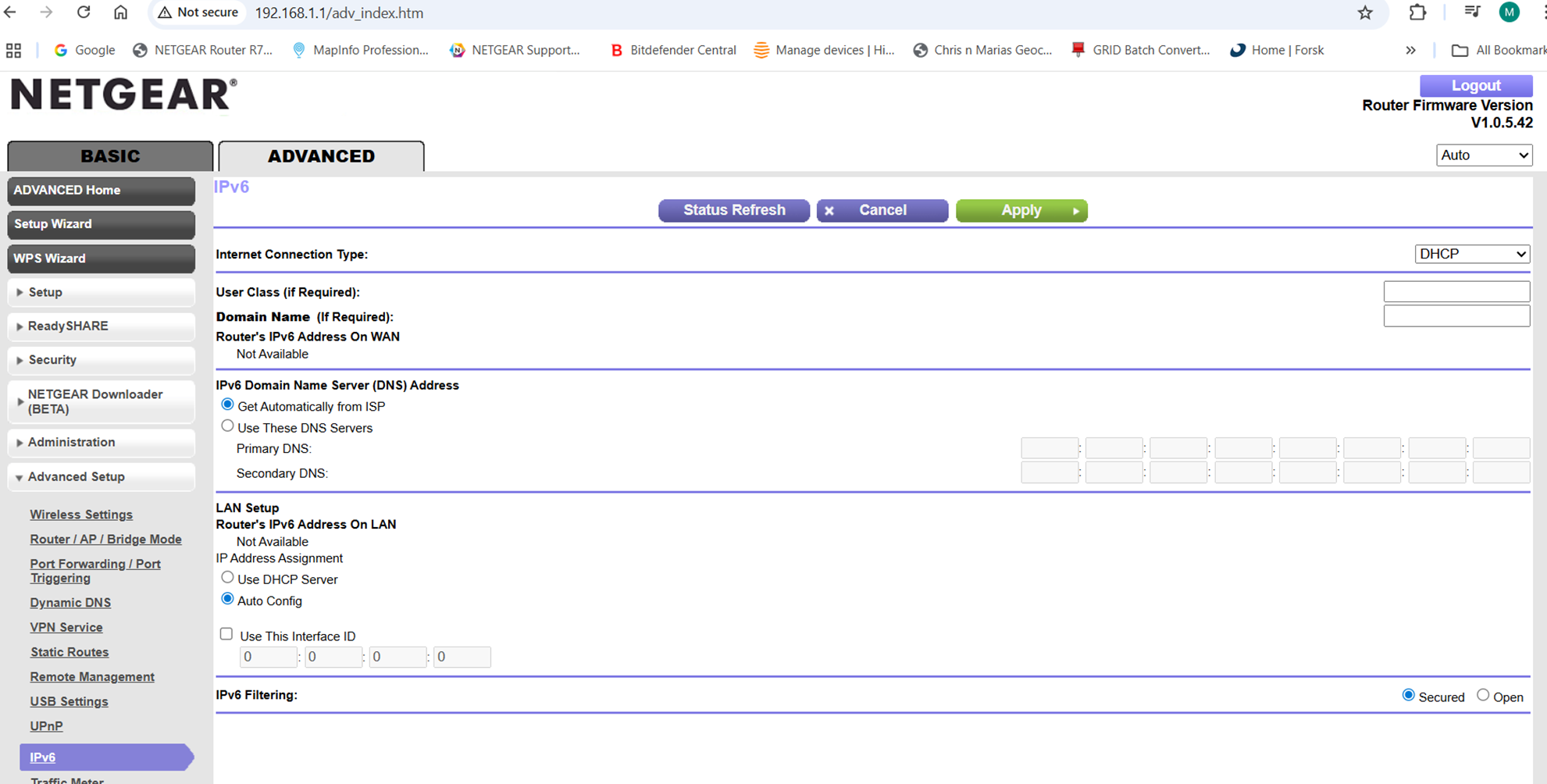Enable the Use This Interface ID checkbox
The image size is (1547, 784).
(x=226, y=634)
